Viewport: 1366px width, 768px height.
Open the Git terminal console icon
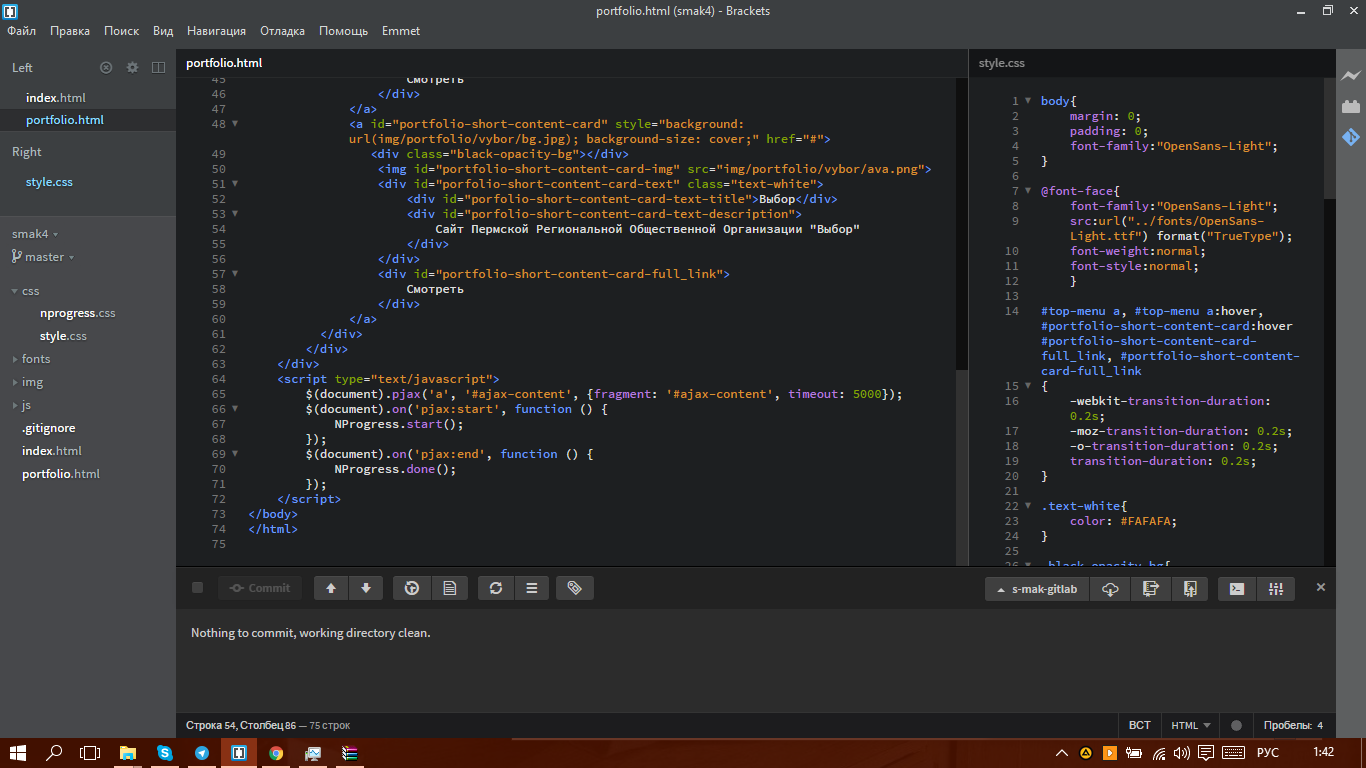coord(1237,589)
